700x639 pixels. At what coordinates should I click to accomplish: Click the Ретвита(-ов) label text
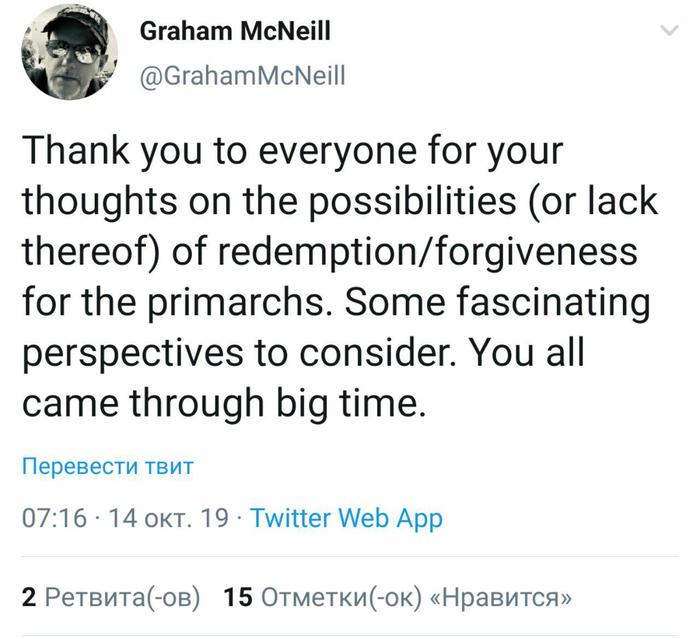tap(122, 597)
